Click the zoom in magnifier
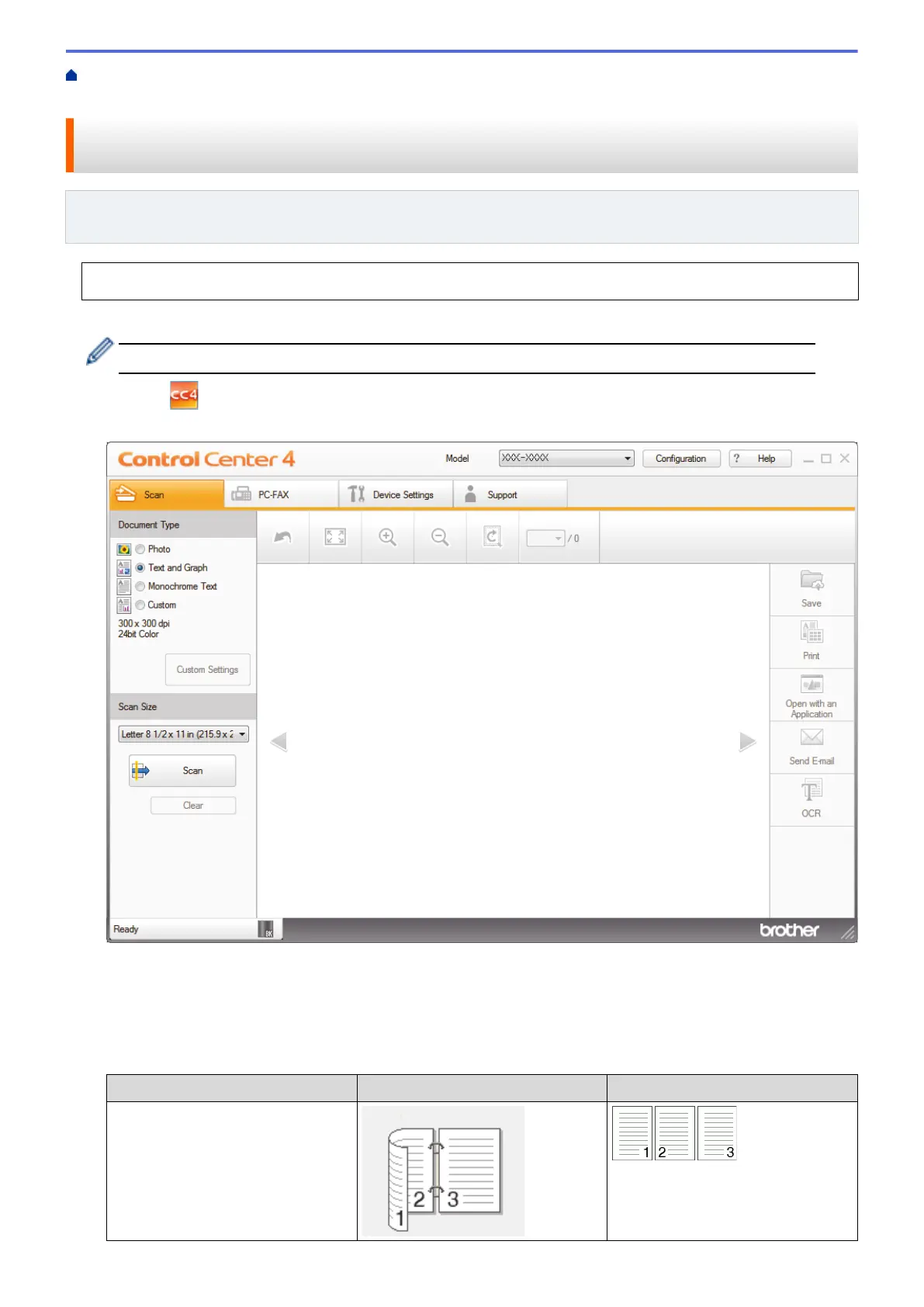The image size is (924, 1307). pos(387,537)
